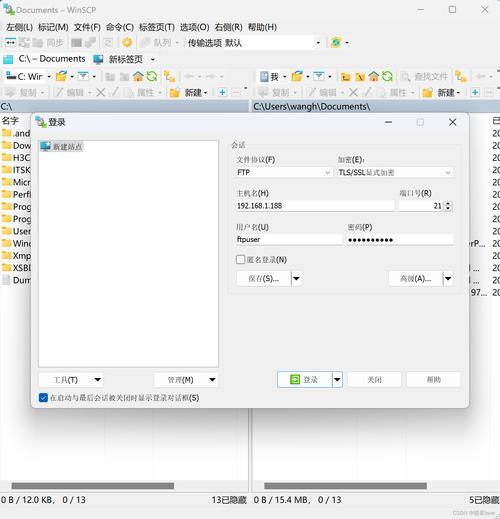Image resolution: width=500 pixels, height=519 pixels.
Task: Click the Help button in login dialog
Action: coord(433,380)
